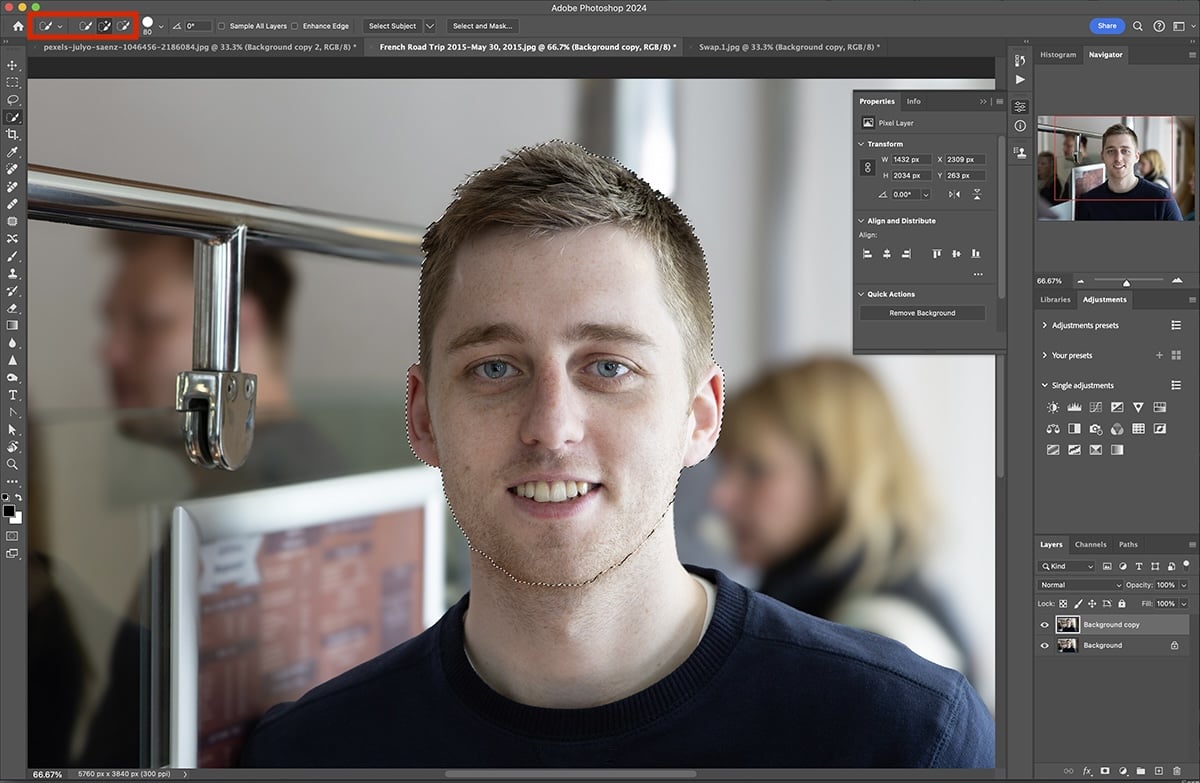Switch to the Channels tab

(1090, 544)
